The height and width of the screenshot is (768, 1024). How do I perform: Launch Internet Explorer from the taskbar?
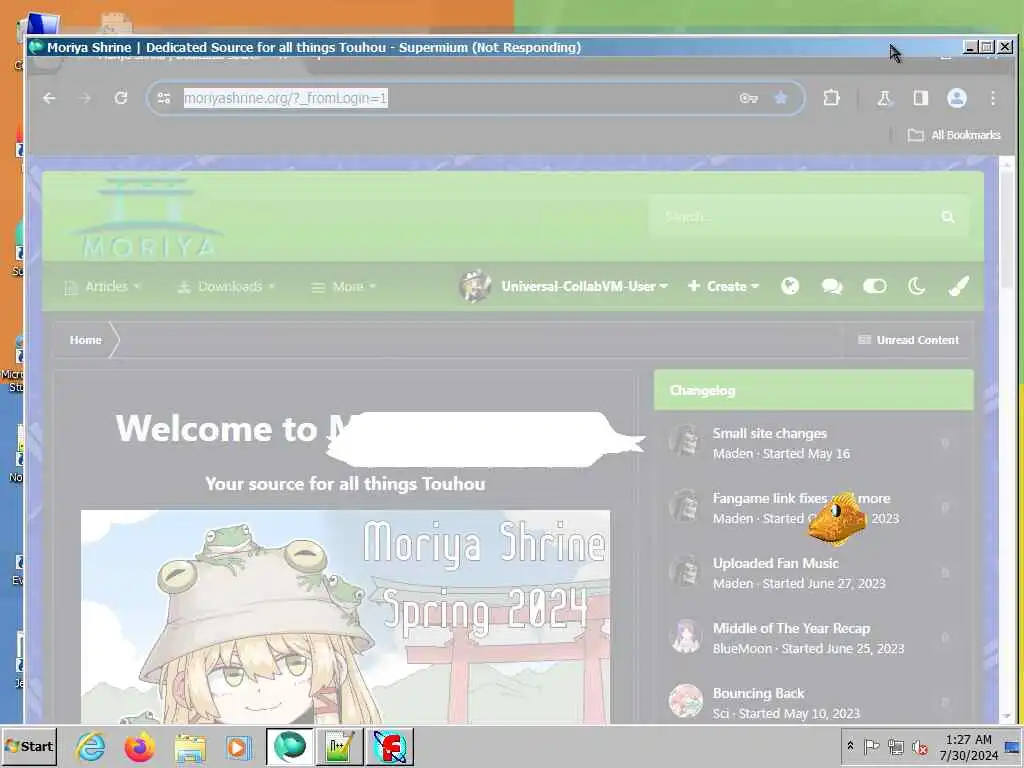point(90,747)
